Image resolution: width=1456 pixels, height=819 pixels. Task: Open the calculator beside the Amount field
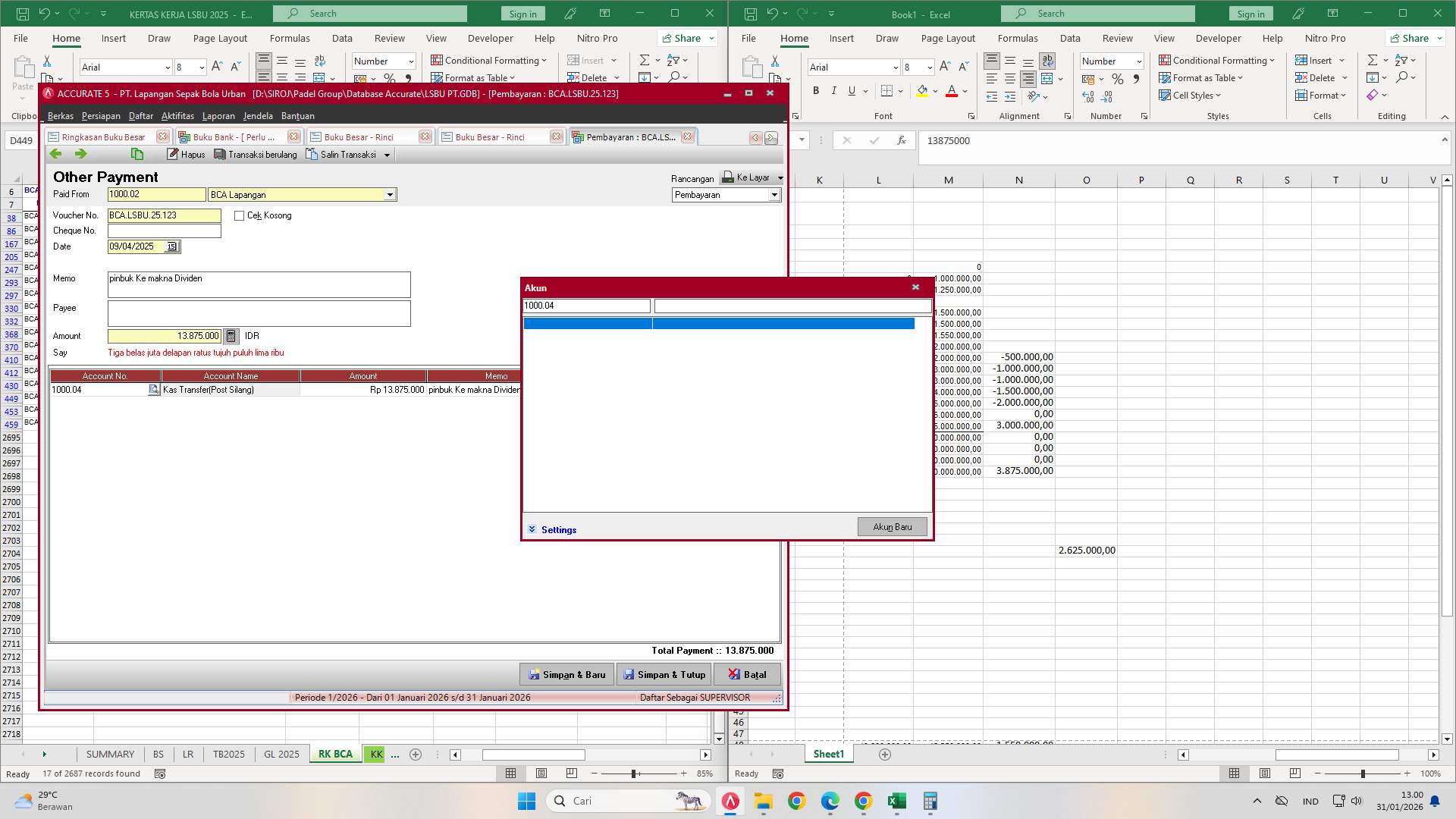(x=230, y=335)
